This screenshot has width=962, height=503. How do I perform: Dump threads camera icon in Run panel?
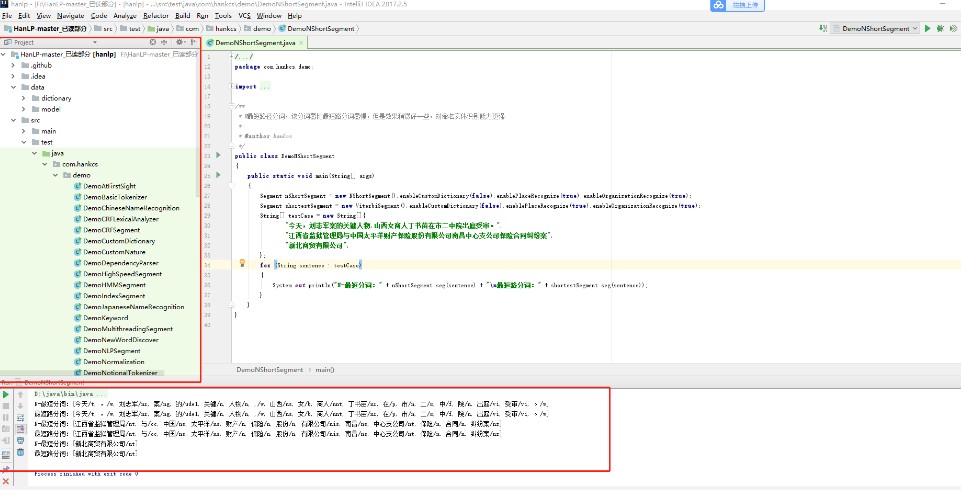click(6, 429)
